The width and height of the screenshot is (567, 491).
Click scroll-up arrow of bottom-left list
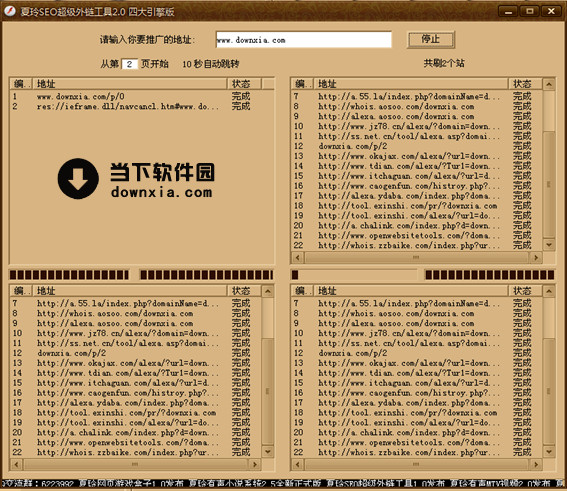[x=268, y=291]
